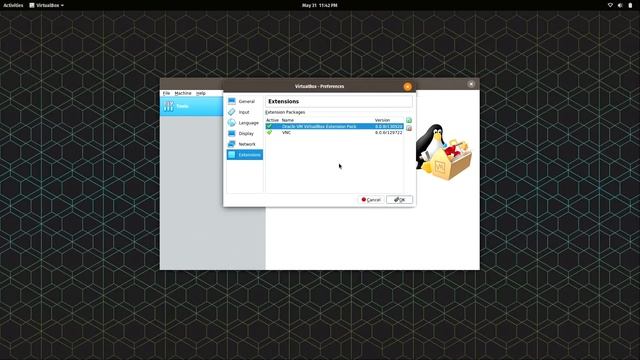Open the Input preferences section
This screenshot has width=640, height=360.
pos(244,112)
